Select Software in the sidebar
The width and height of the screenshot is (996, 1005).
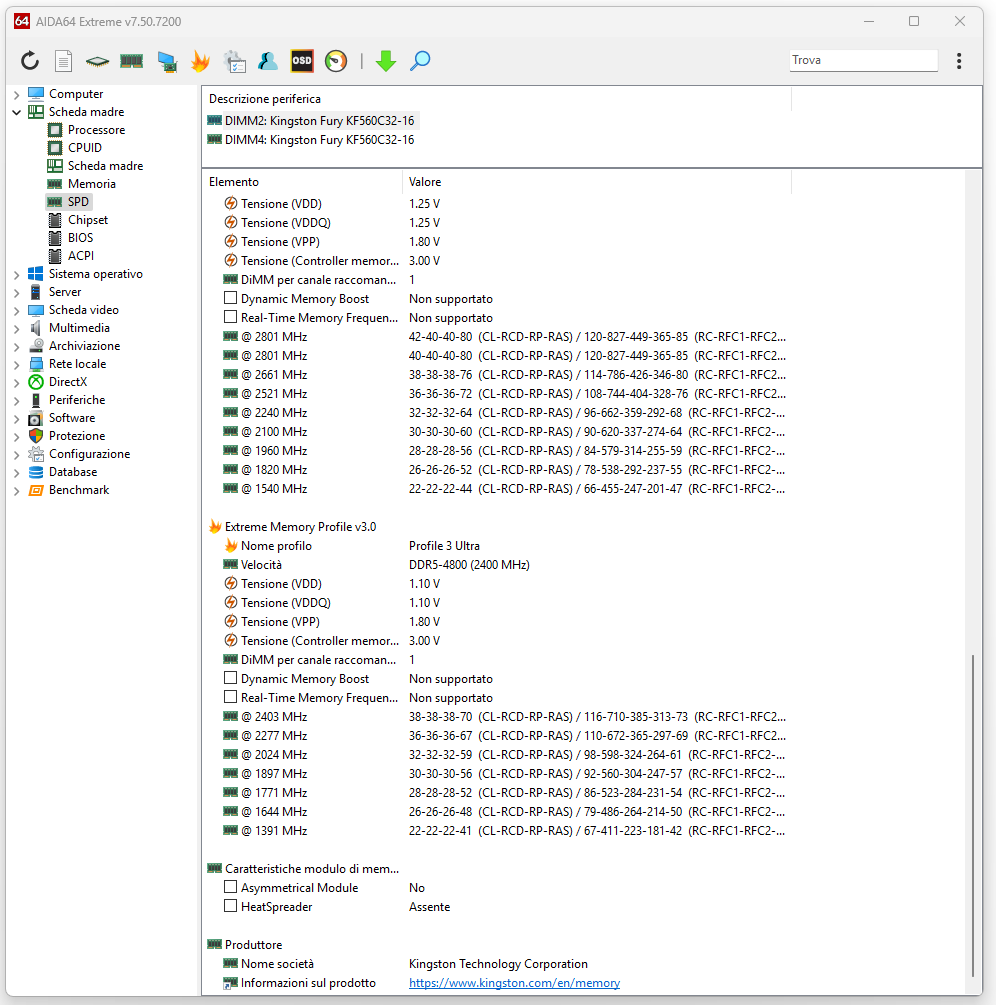click(72, 418)
